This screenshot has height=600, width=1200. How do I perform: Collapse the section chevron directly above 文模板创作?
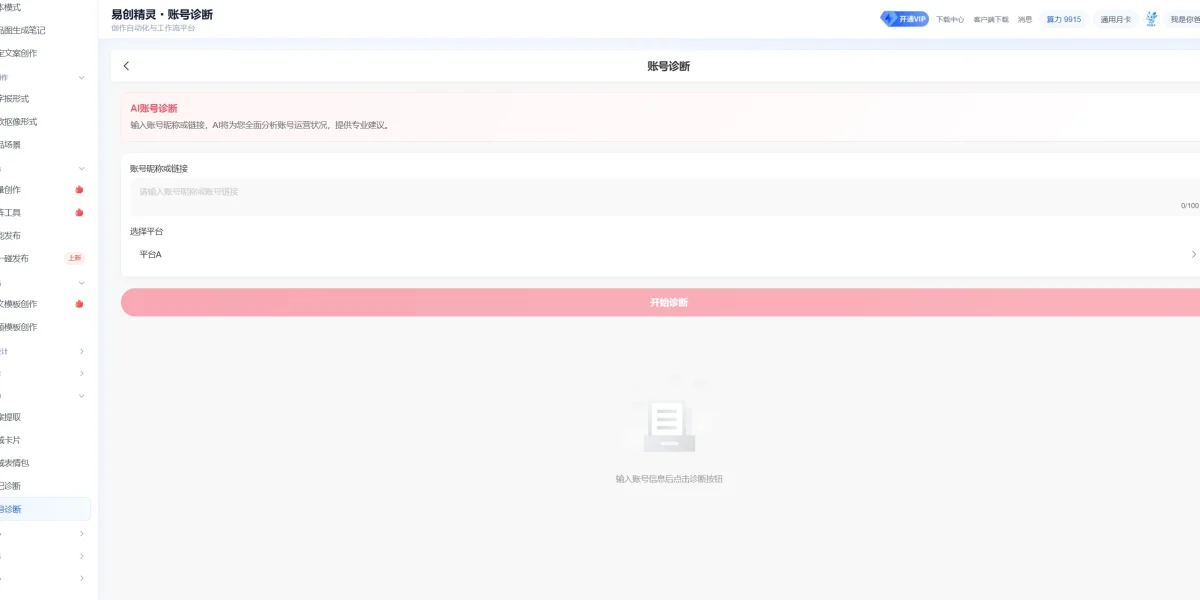coord(82,282)
